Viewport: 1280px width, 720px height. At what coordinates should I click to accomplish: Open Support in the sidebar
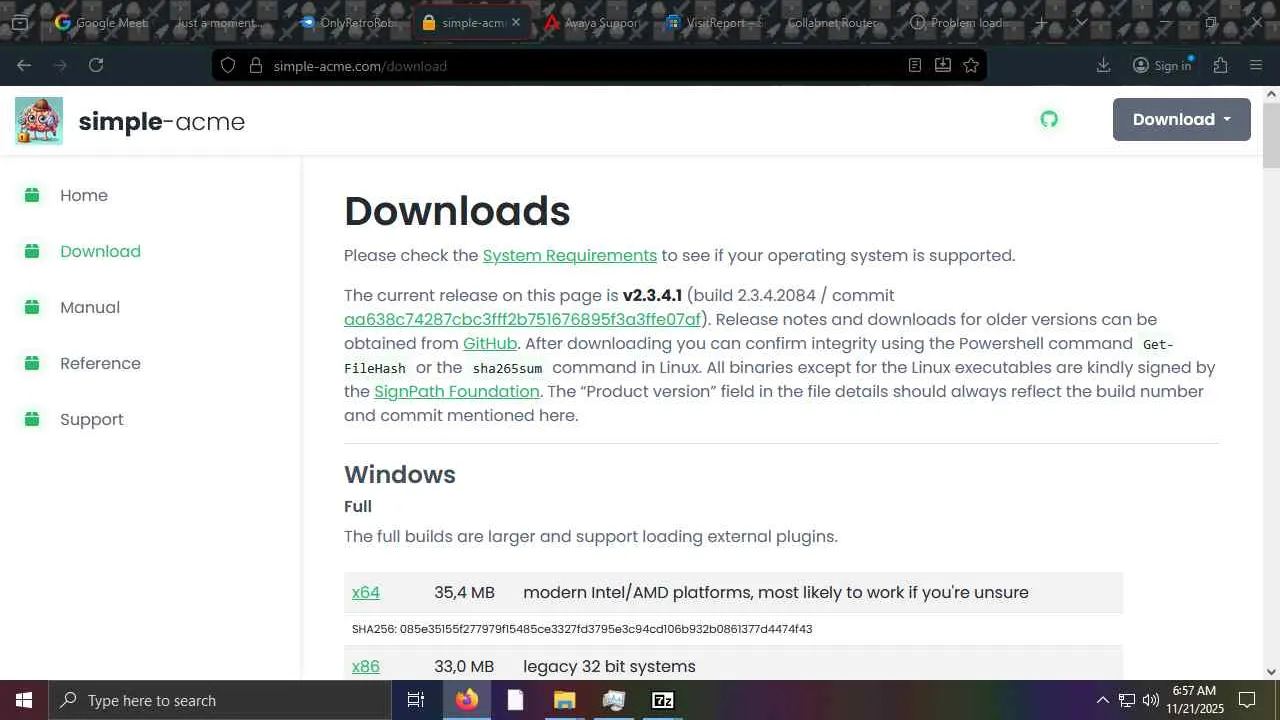pyautogui.click(x=92, y=419)
